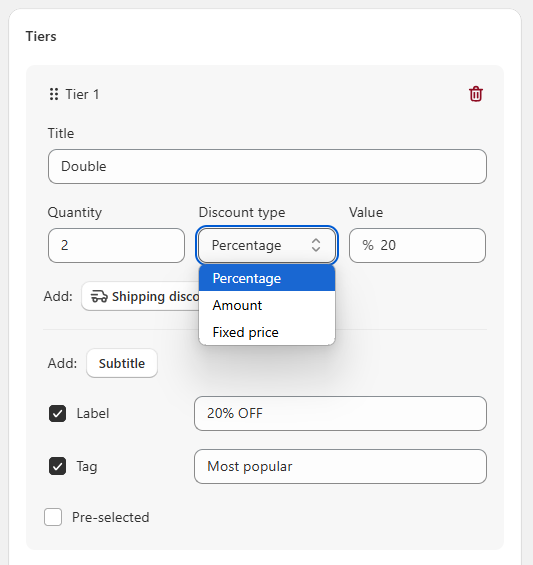Click the Discount type field label

242,213
